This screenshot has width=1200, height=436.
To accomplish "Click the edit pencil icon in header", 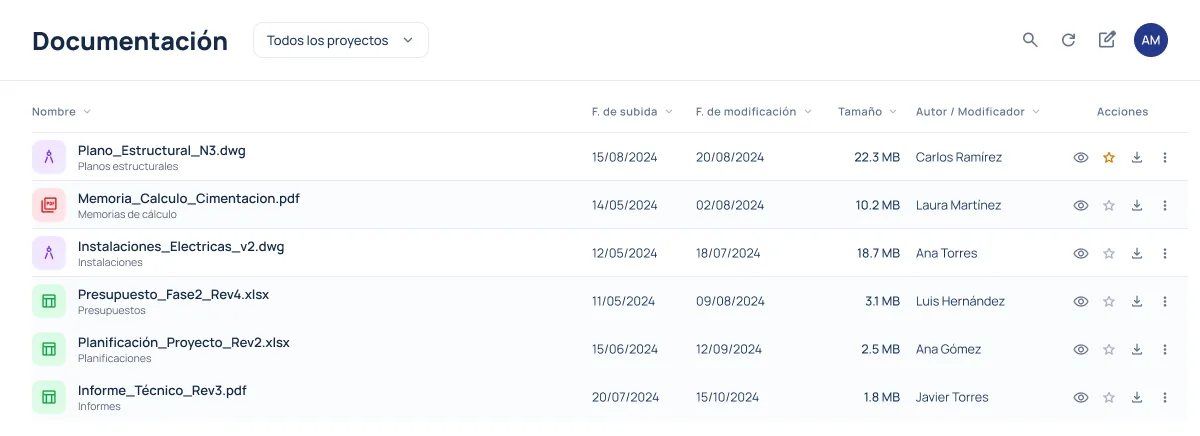I will [x=1107, y=40].
